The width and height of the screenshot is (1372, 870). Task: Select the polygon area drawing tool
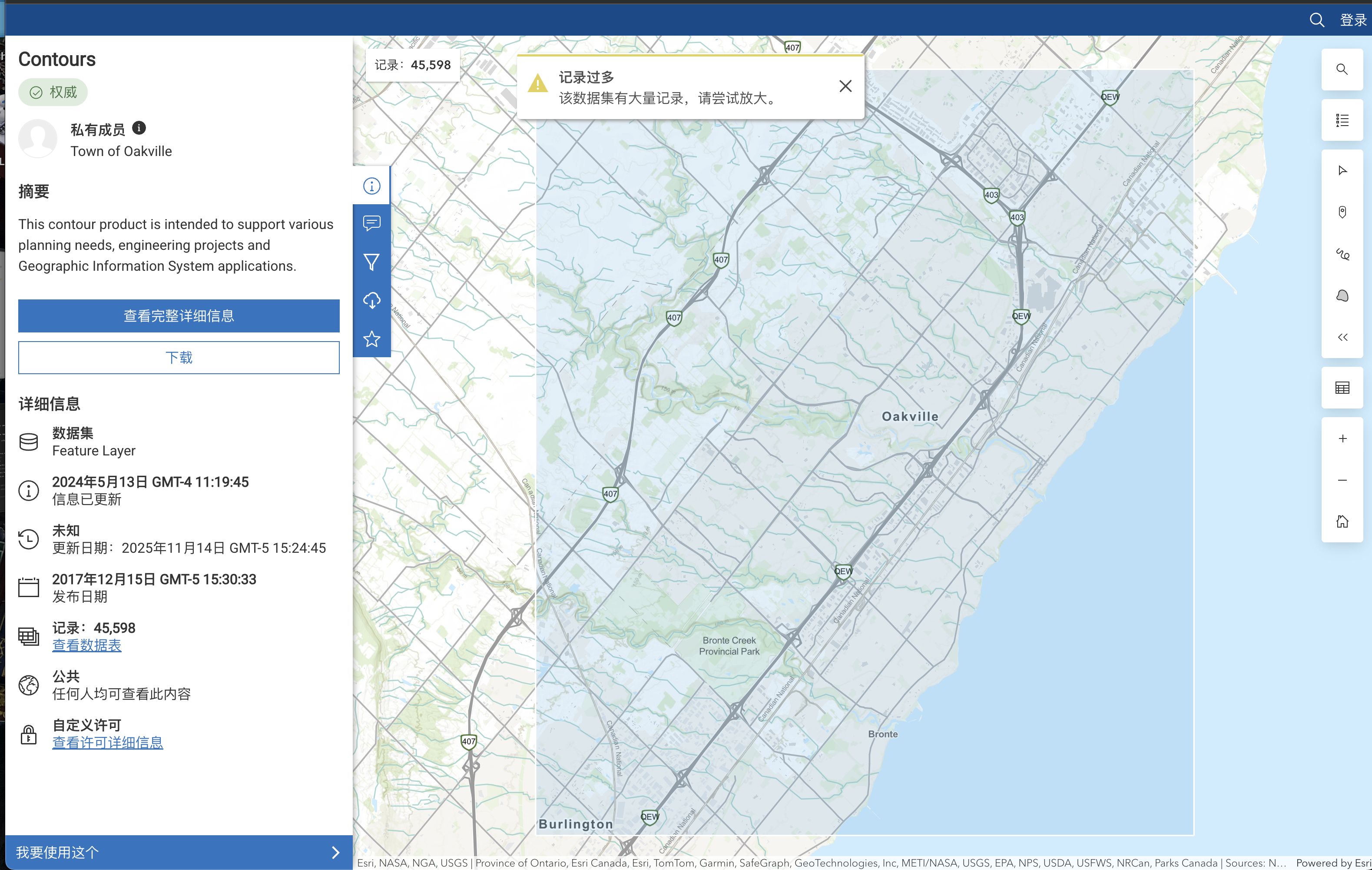[x=1342, y=296]
